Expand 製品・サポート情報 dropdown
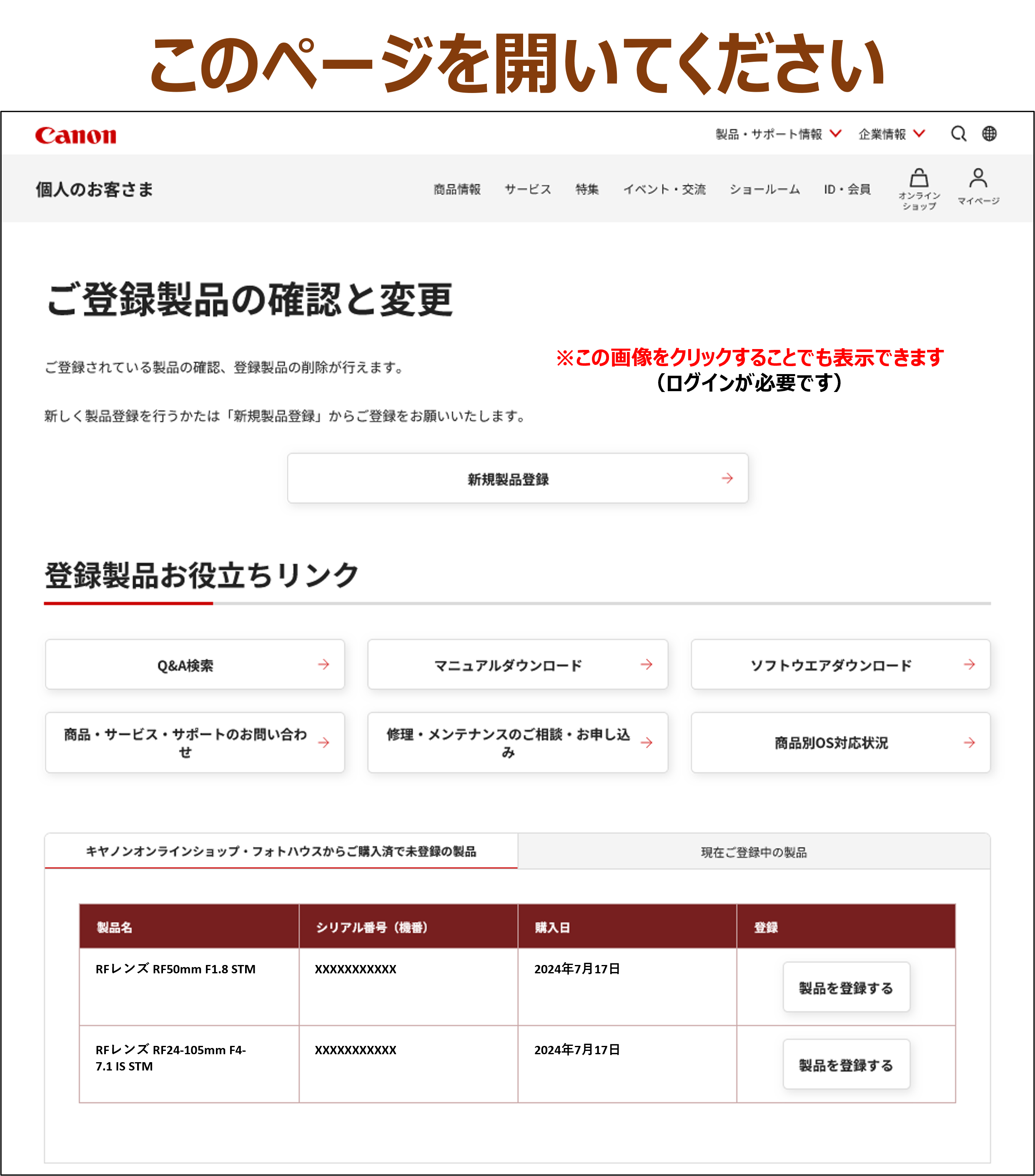1035x1176 pixels. [779, 134]
